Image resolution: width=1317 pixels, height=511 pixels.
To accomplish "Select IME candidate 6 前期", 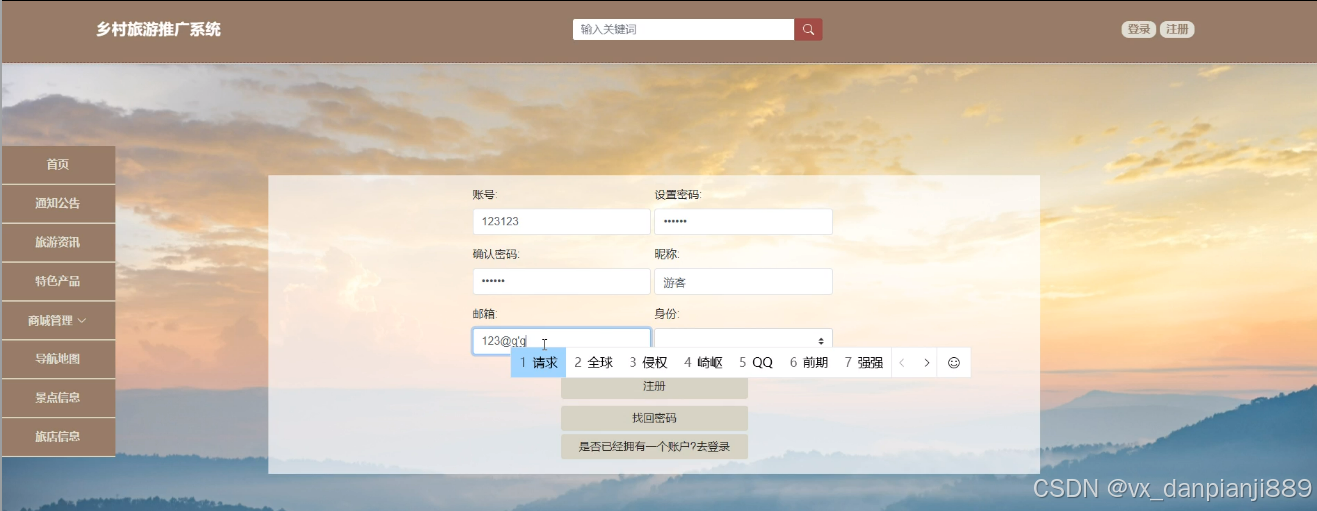I will pyautogui.click(x=809, y=363).
